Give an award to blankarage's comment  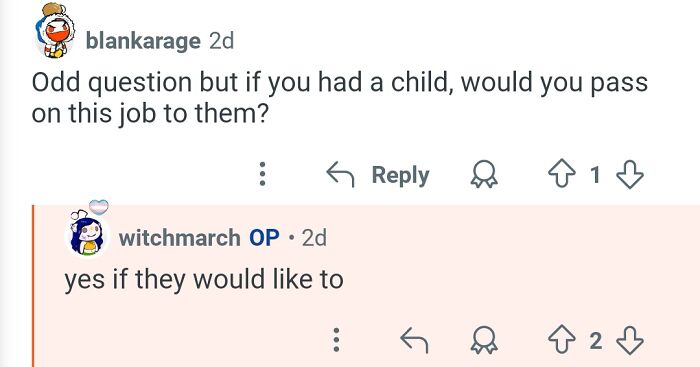point(484,174)
